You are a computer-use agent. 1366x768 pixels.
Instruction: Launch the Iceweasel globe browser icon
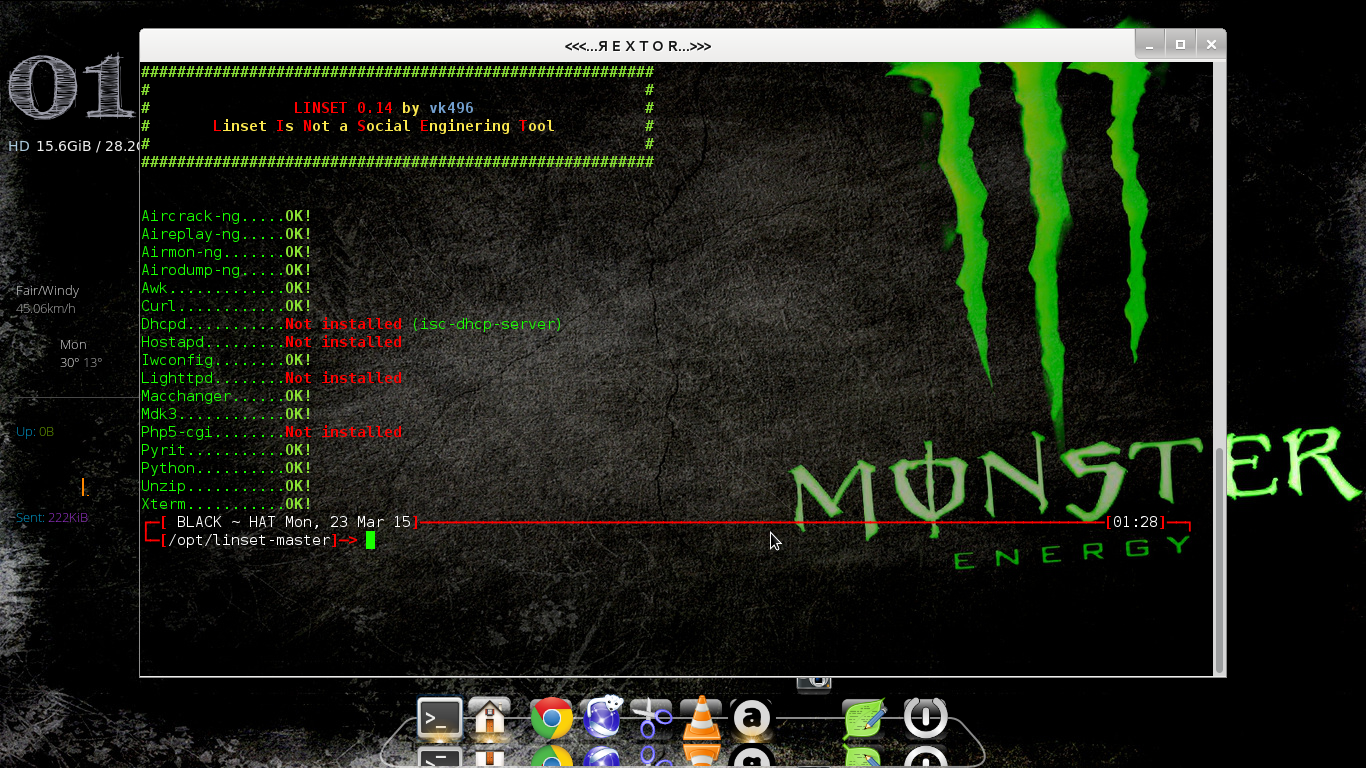(x=602, y=717)
